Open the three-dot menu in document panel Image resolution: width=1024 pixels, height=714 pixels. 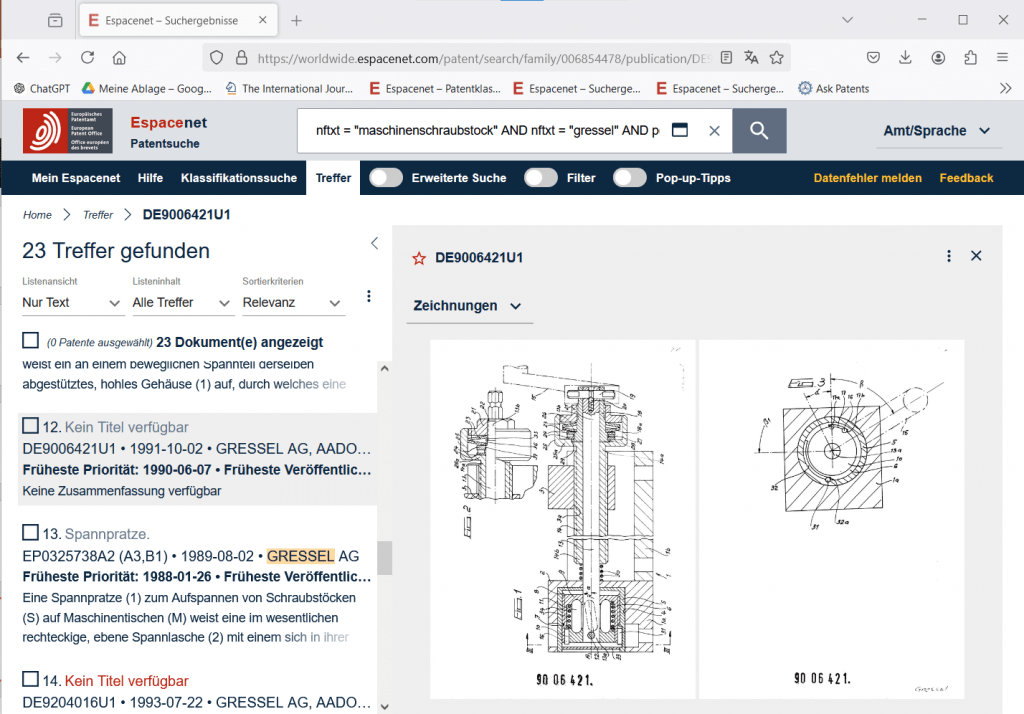coord(948,257)
